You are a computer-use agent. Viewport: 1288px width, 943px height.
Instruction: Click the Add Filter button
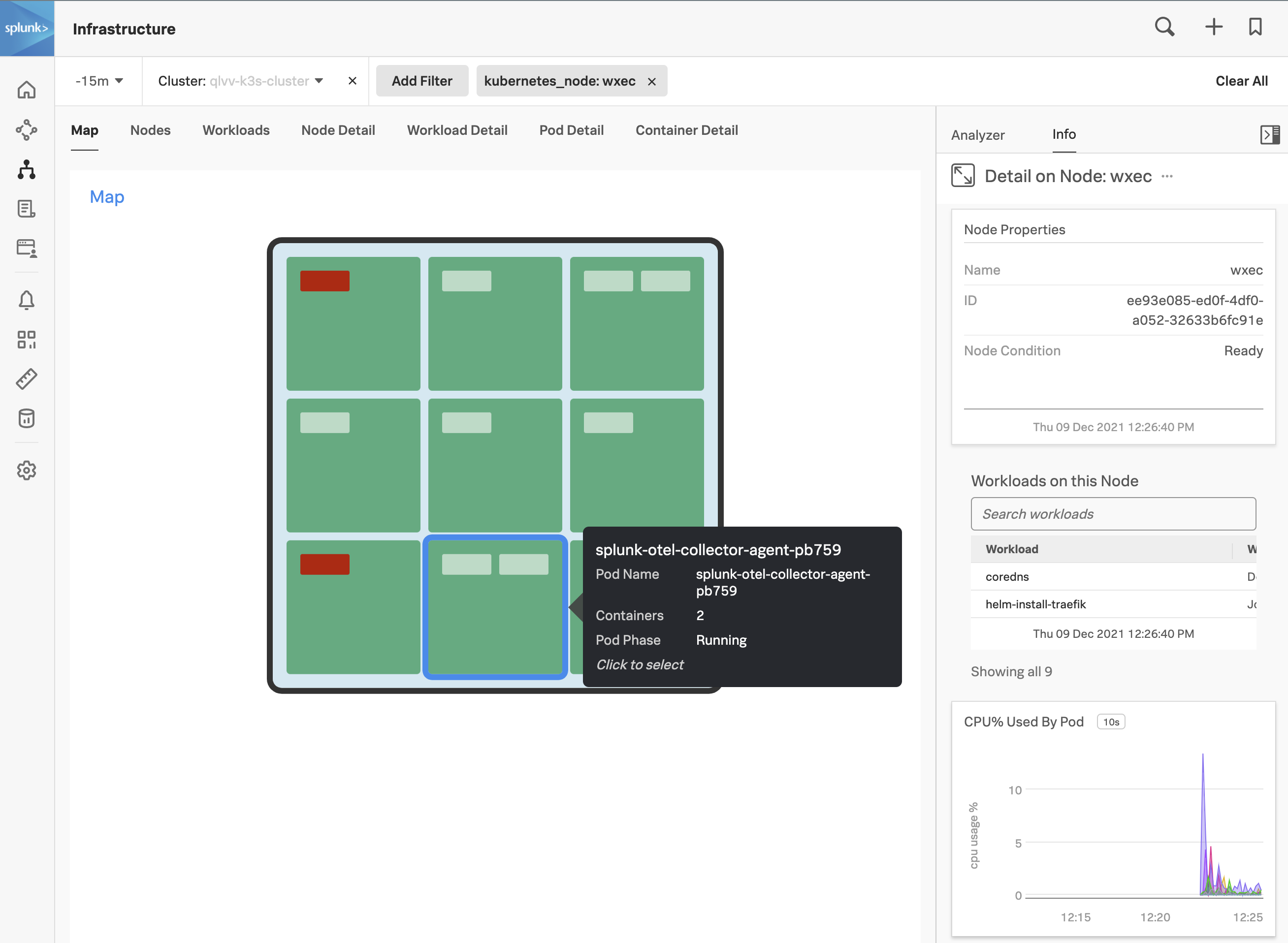pyautogui.click(x=421, y=81)
